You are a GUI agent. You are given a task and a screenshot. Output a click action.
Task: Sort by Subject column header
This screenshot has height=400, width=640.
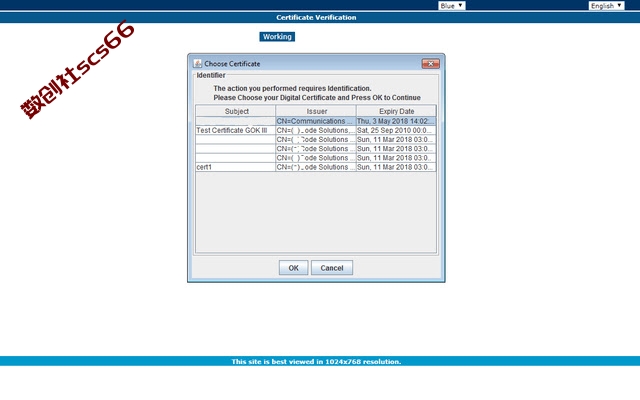pyautogui.click(x=236, y=111)
